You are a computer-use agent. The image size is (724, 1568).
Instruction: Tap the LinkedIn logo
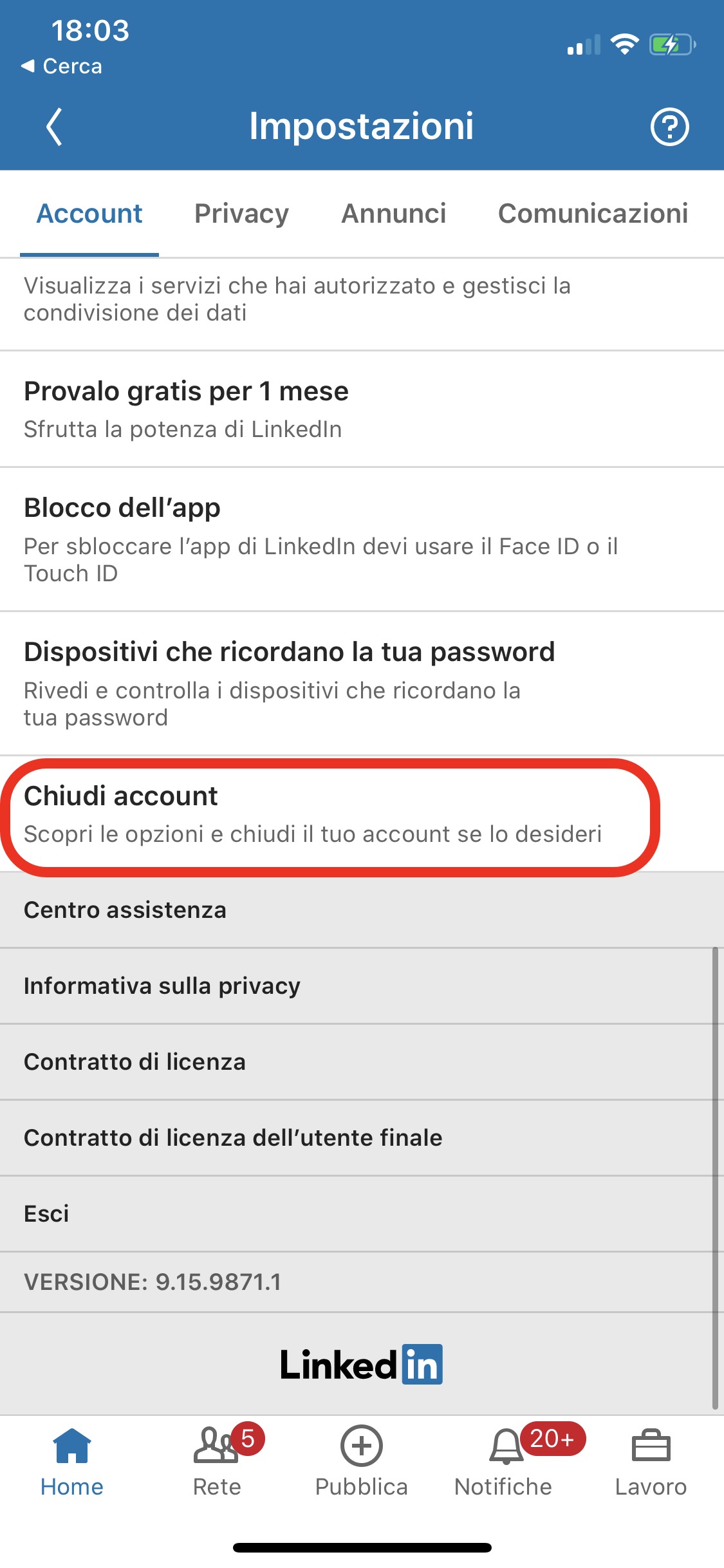(362, 1364)
